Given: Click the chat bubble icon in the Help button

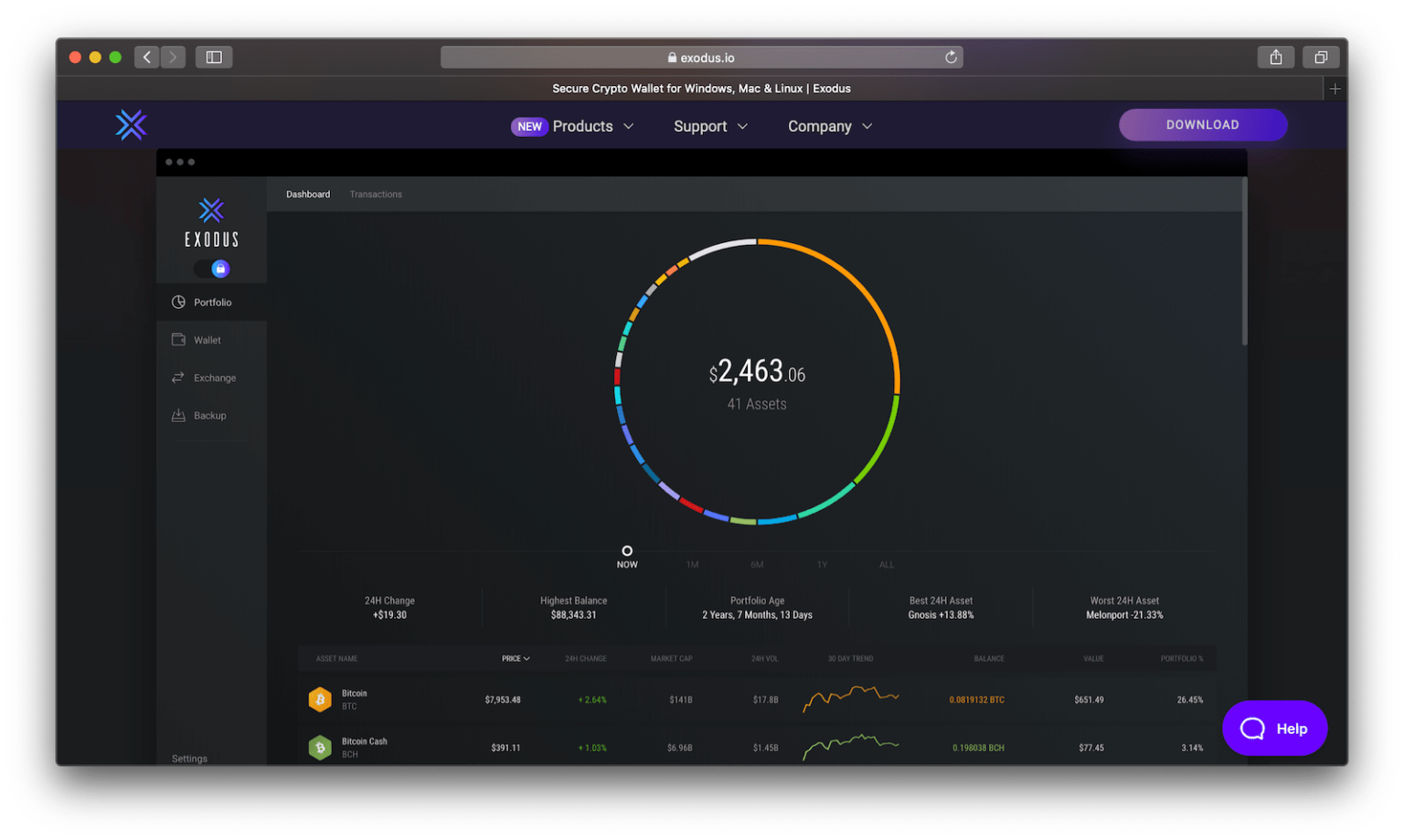Looking at the screenshot, I should (1252, 728).
